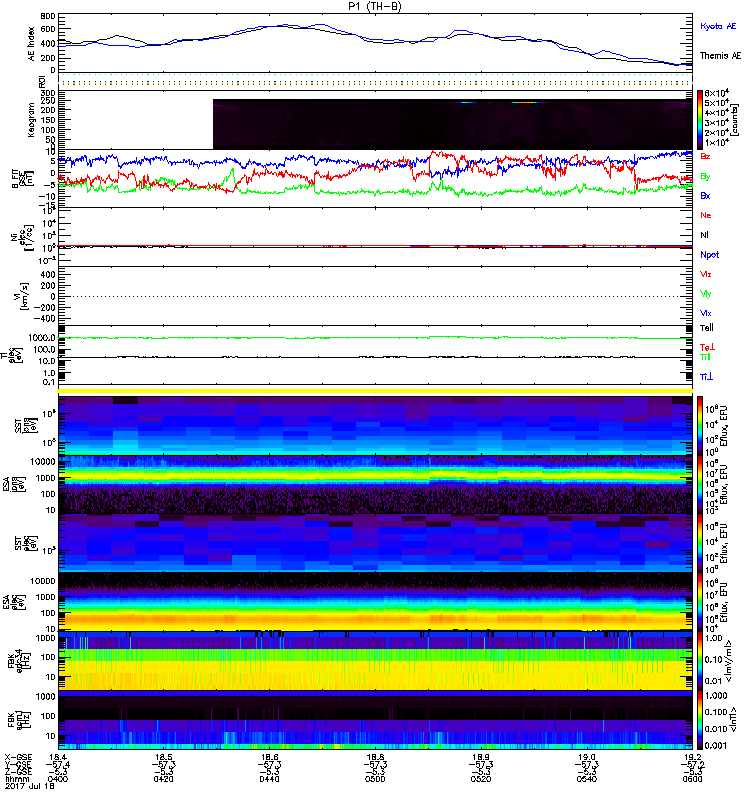Click the Keogram counts color bar
The width and height of the screenshot is (750, 800).
click(x=700, y=120)
